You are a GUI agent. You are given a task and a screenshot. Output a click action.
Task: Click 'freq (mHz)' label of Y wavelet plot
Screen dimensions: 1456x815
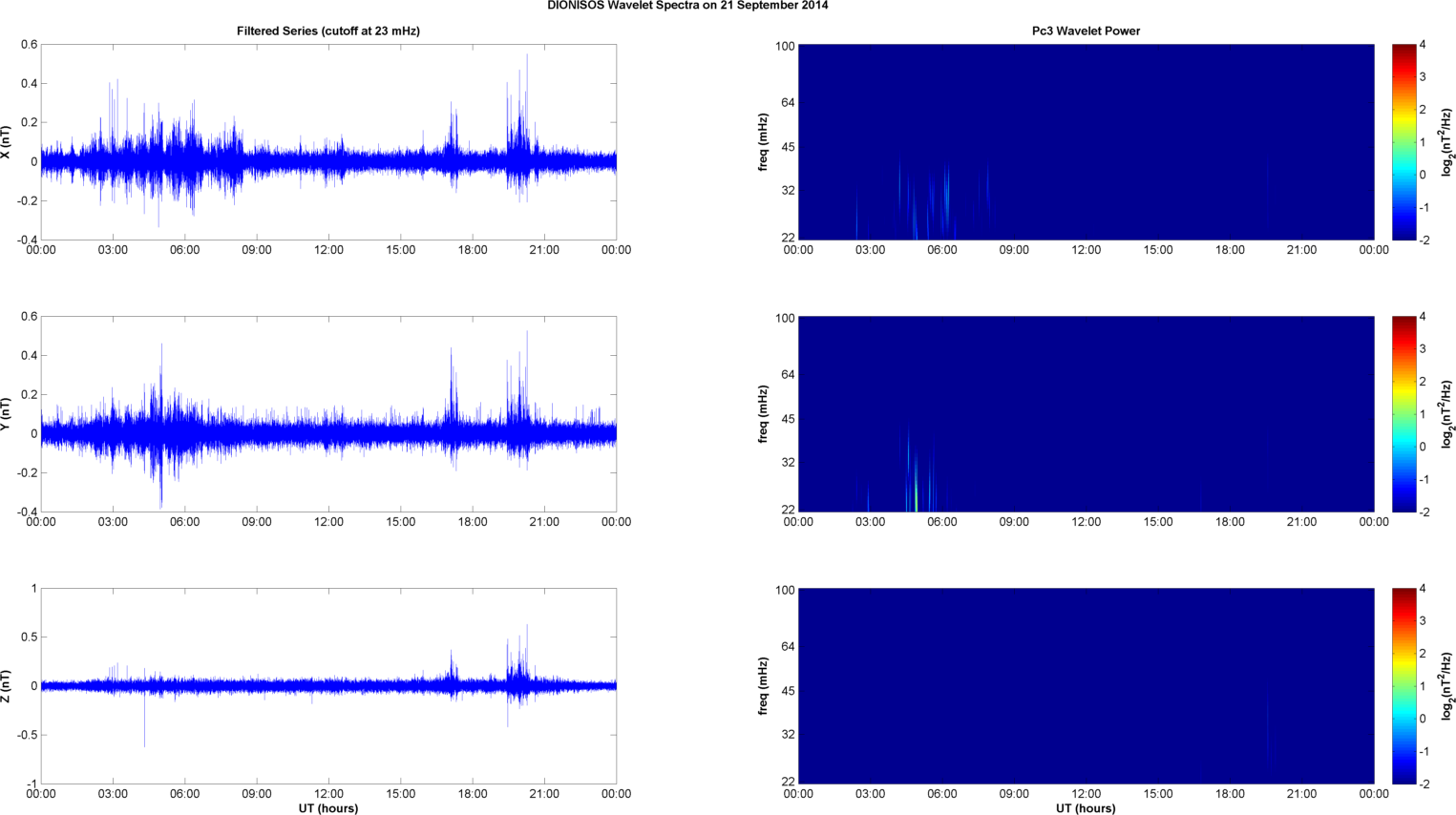click(764, 414)
